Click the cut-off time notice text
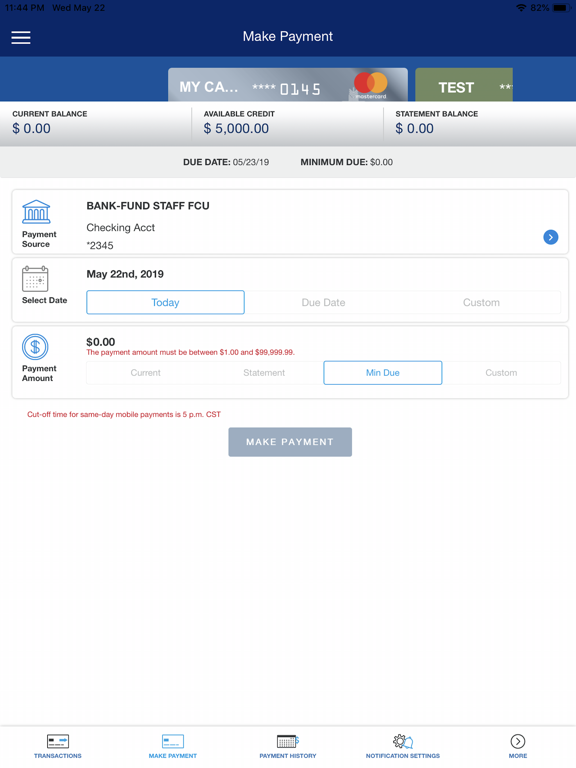Viewport: 576px width, 768px height. [124, 414]
